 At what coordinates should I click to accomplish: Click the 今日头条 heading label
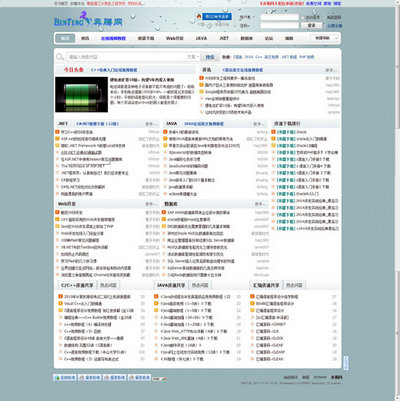[x=74, y=70]
